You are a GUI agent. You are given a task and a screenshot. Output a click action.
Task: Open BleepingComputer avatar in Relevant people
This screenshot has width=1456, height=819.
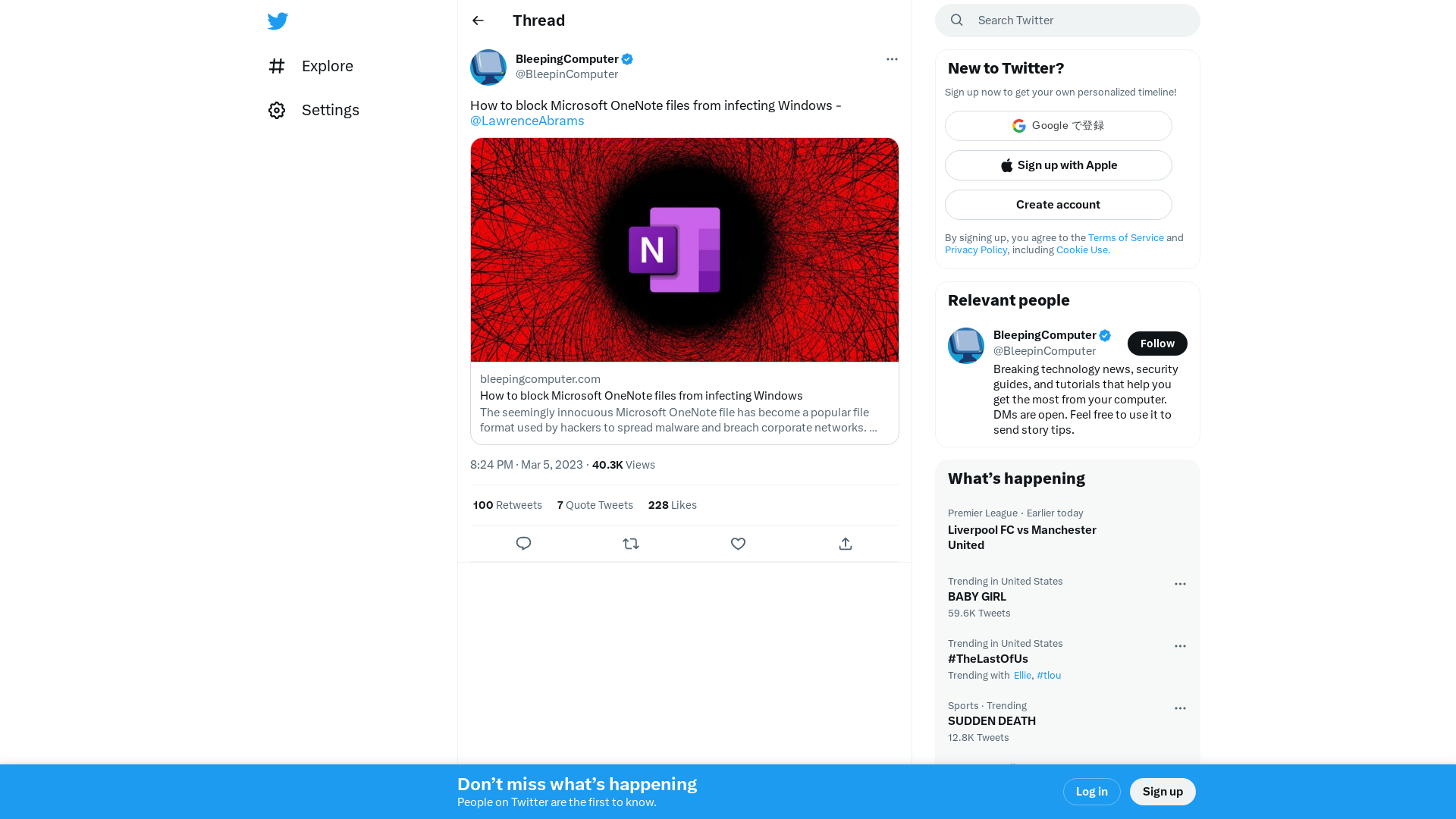[x=966, y=346]
